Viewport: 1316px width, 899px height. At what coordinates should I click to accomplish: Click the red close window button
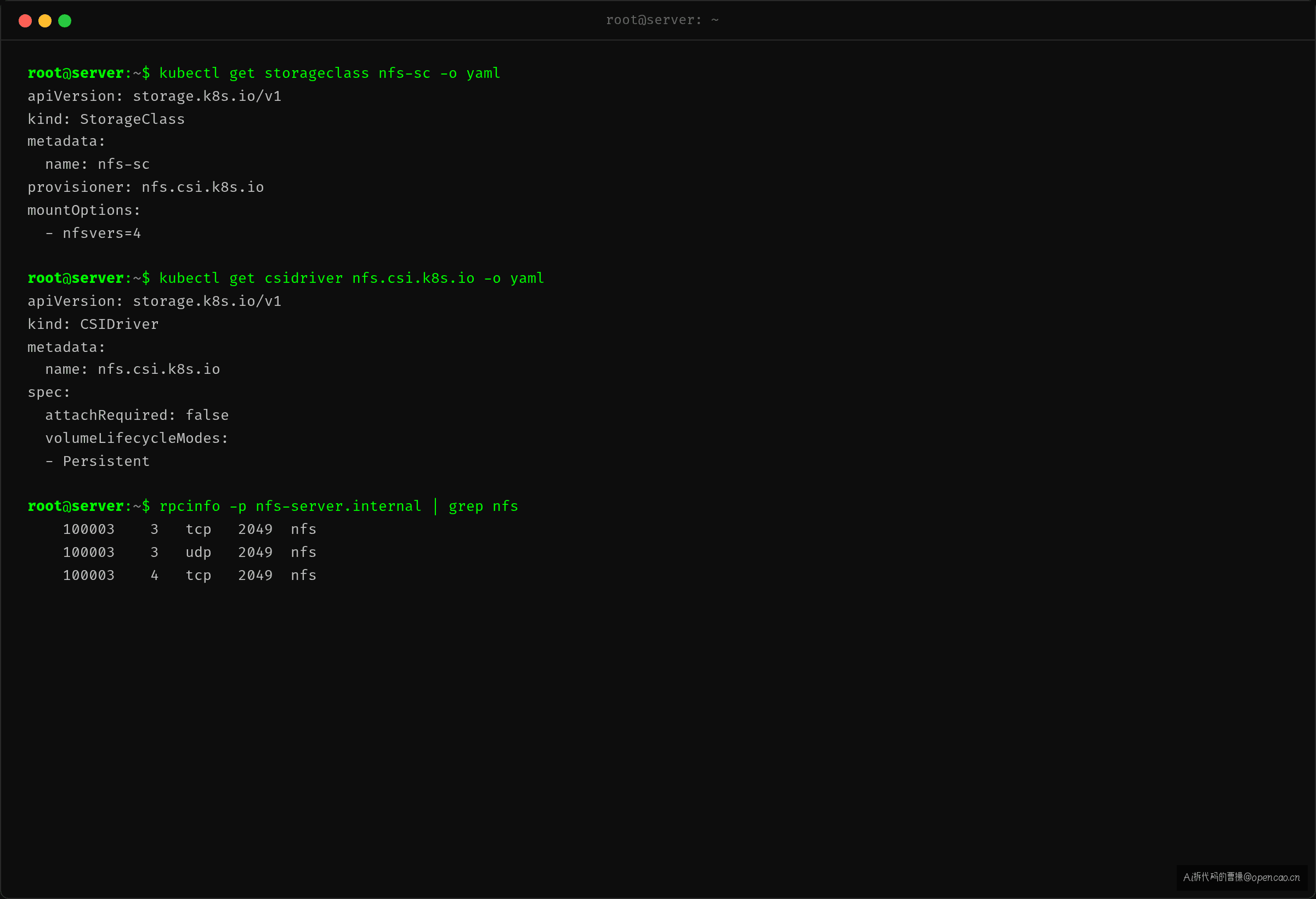point(25,21)
